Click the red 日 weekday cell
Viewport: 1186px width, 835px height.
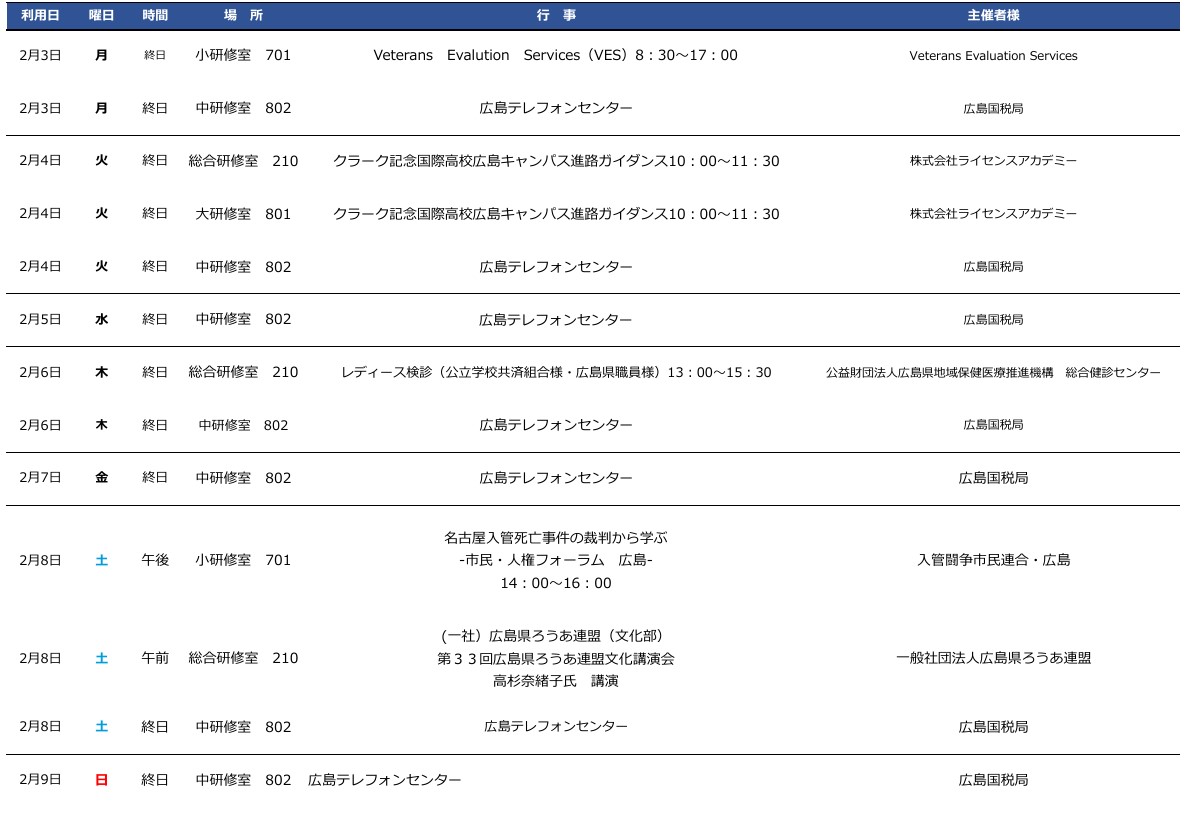tap(101, 780)
